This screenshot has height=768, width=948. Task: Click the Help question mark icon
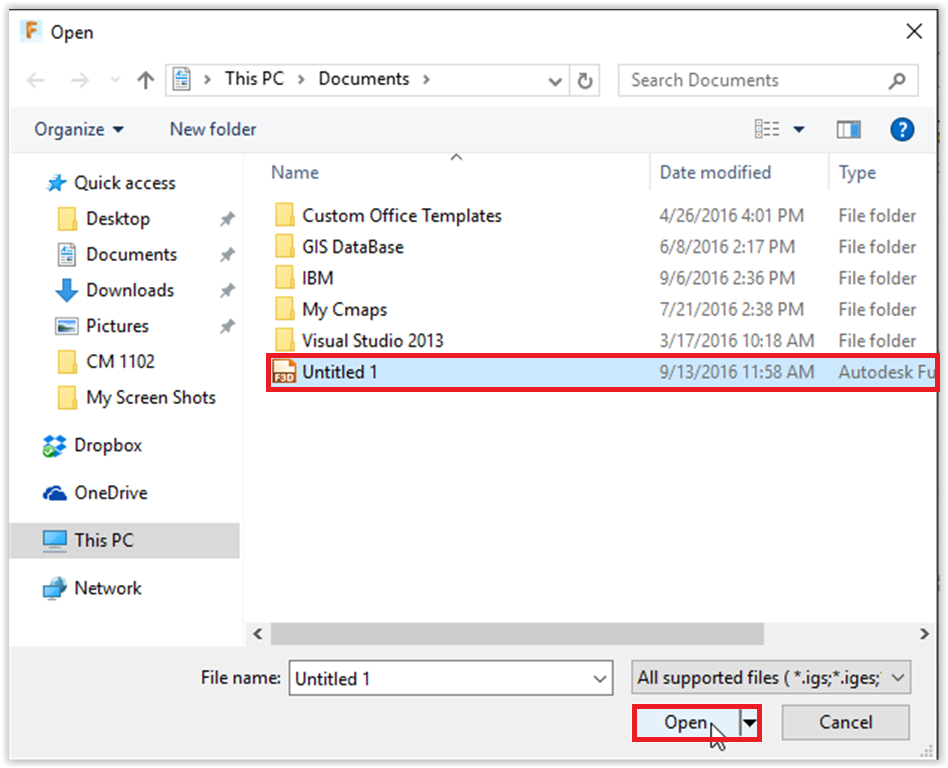tap(902, 129)
